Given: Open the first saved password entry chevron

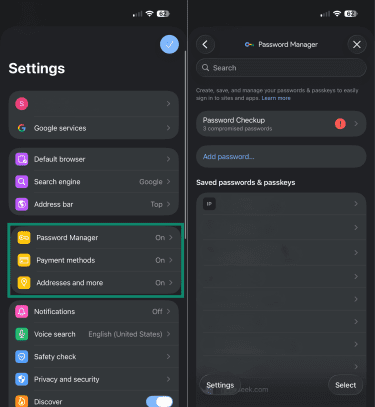Looking at the screenshot, I should [356, 204].
